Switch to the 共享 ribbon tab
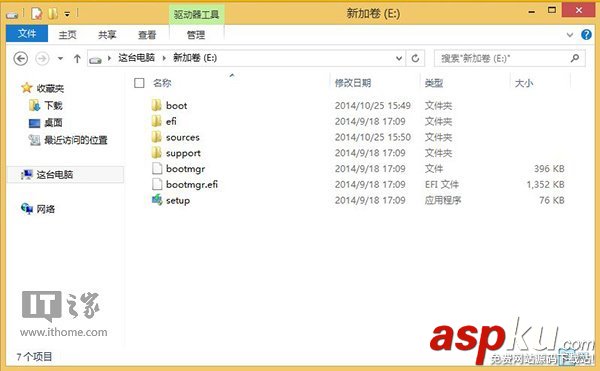This screenshot has height=371, width=600. [107, 35]
